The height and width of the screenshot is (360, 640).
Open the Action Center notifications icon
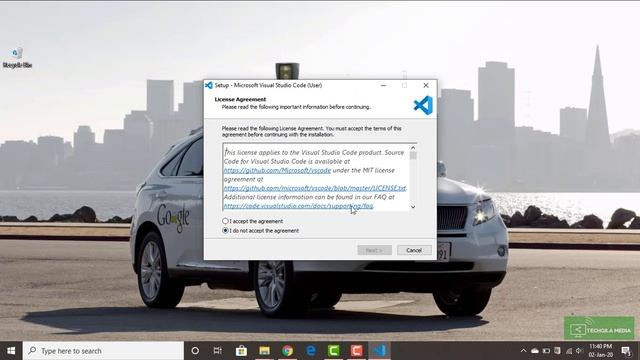pos(626,351)
